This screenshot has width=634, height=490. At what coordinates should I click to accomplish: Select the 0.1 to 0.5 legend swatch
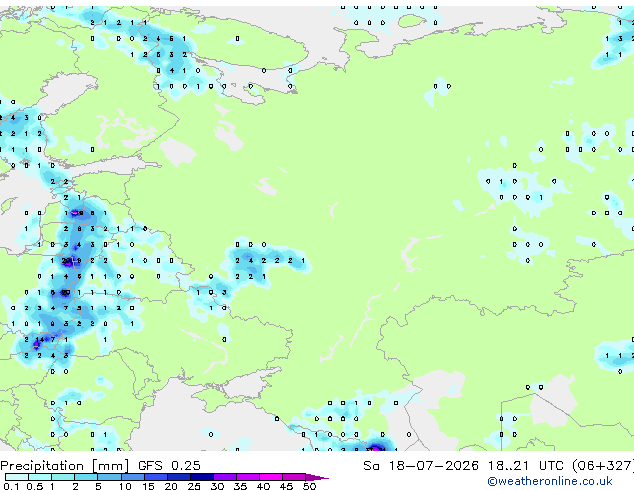[17, 477]
